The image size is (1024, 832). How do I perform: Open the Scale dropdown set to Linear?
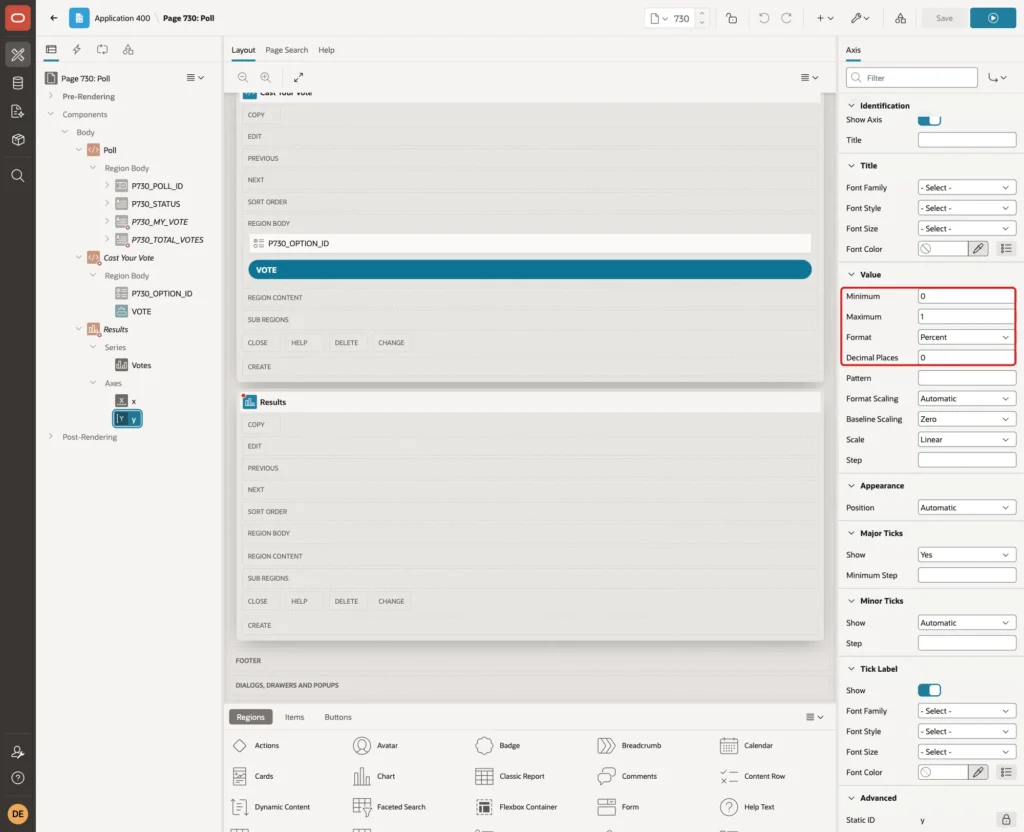966,440
